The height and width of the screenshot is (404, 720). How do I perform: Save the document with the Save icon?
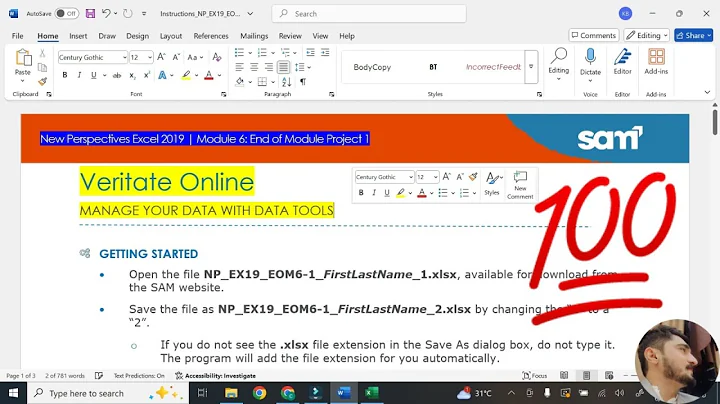(x=90, y=14)
